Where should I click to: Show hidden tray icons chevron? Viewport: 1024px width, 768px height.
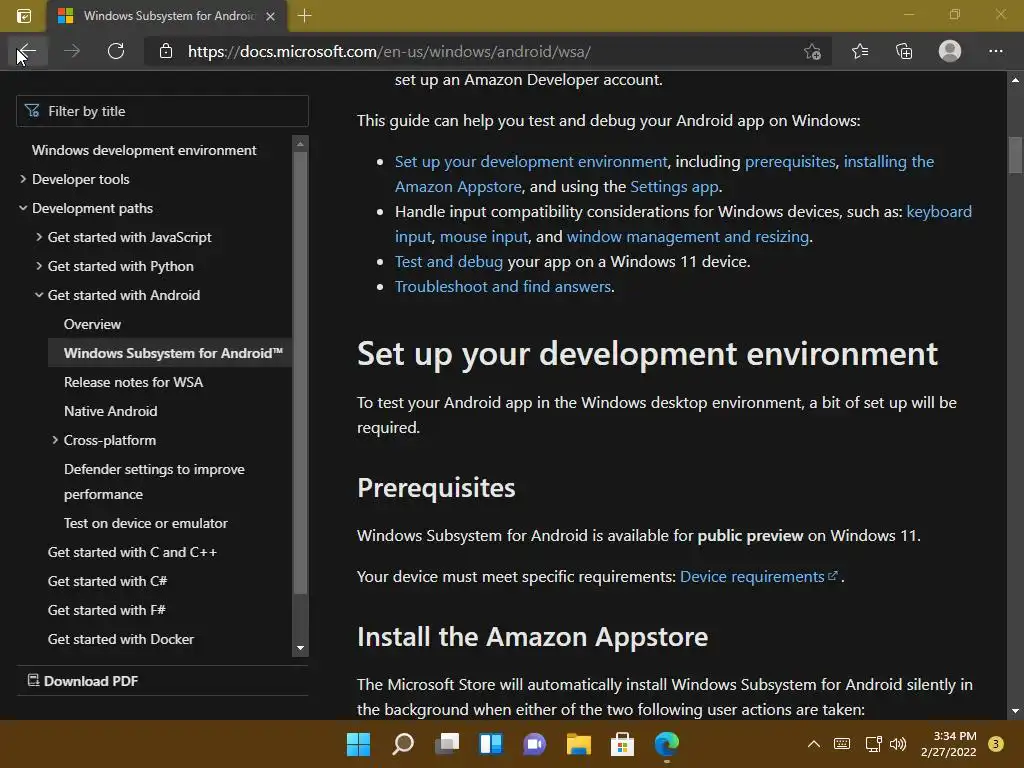point(814,744)
